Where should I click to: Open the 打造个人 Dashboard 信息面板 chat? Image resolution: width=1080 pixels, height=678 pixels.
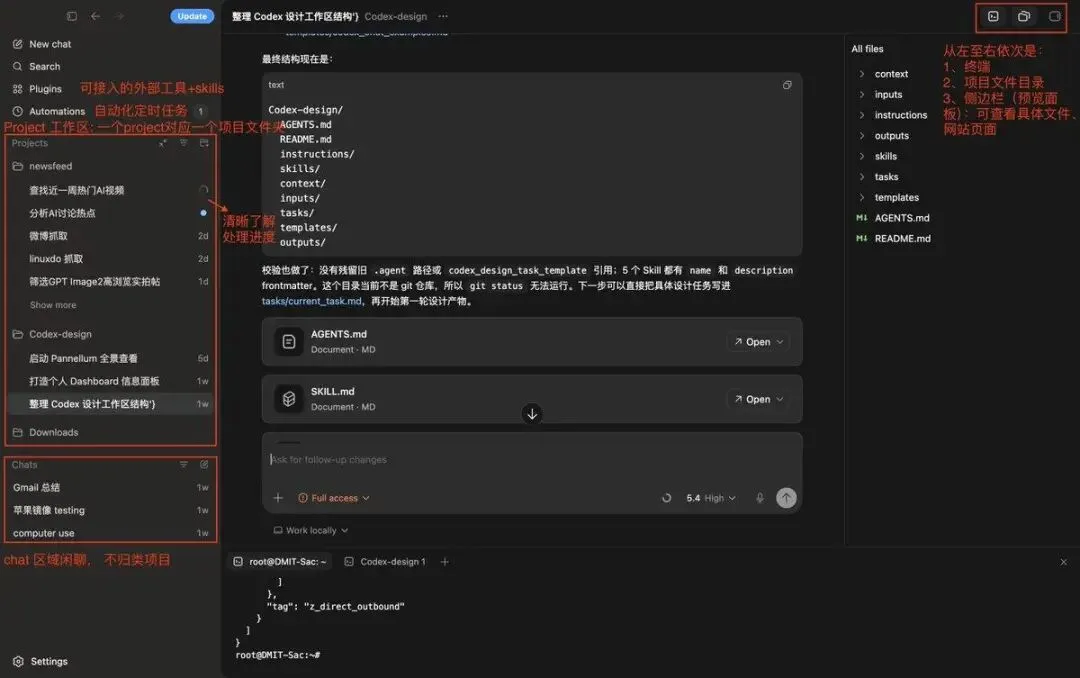(110, 381)
